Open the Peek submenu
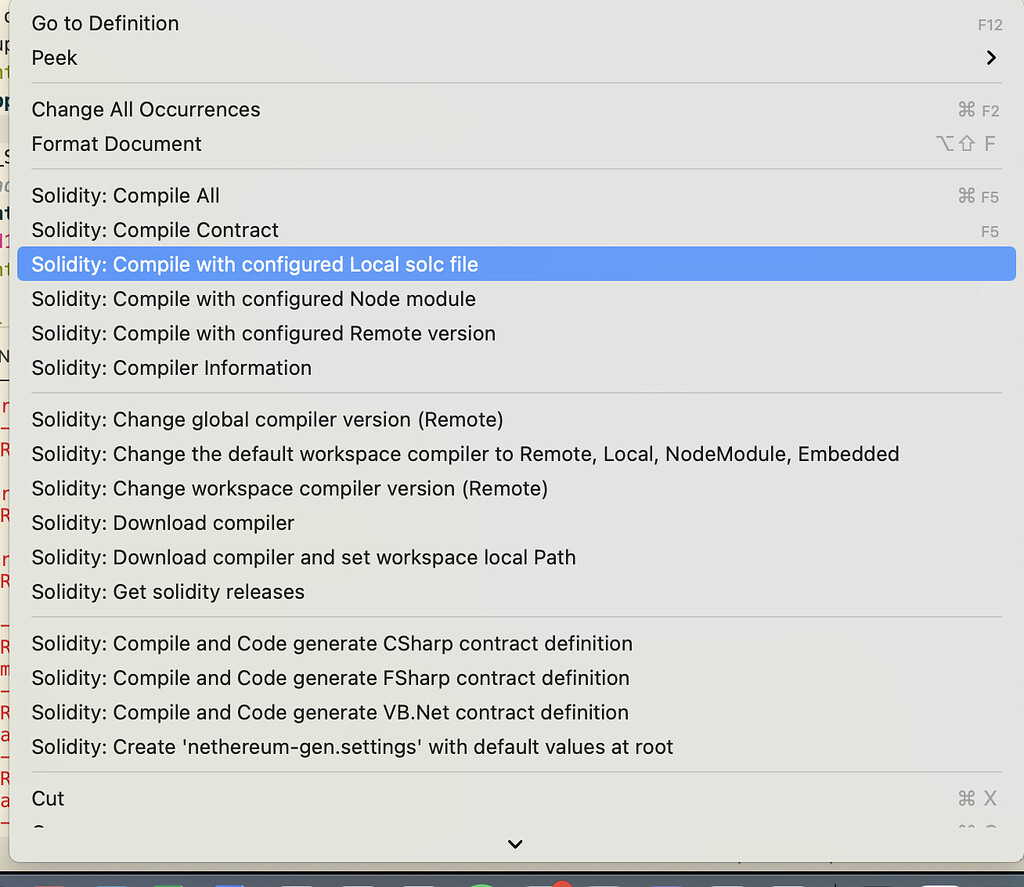1024x887 pixels. pos(54,58)
